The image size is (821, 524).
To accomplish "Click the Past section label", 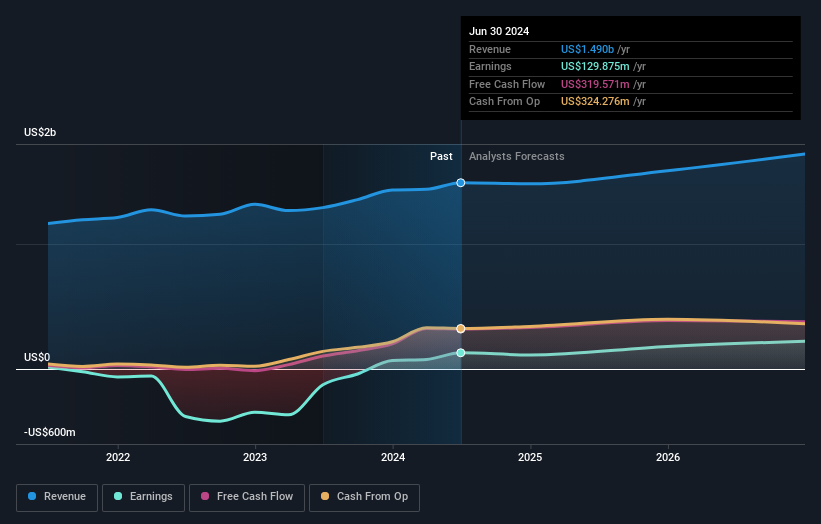I will 441,157.
